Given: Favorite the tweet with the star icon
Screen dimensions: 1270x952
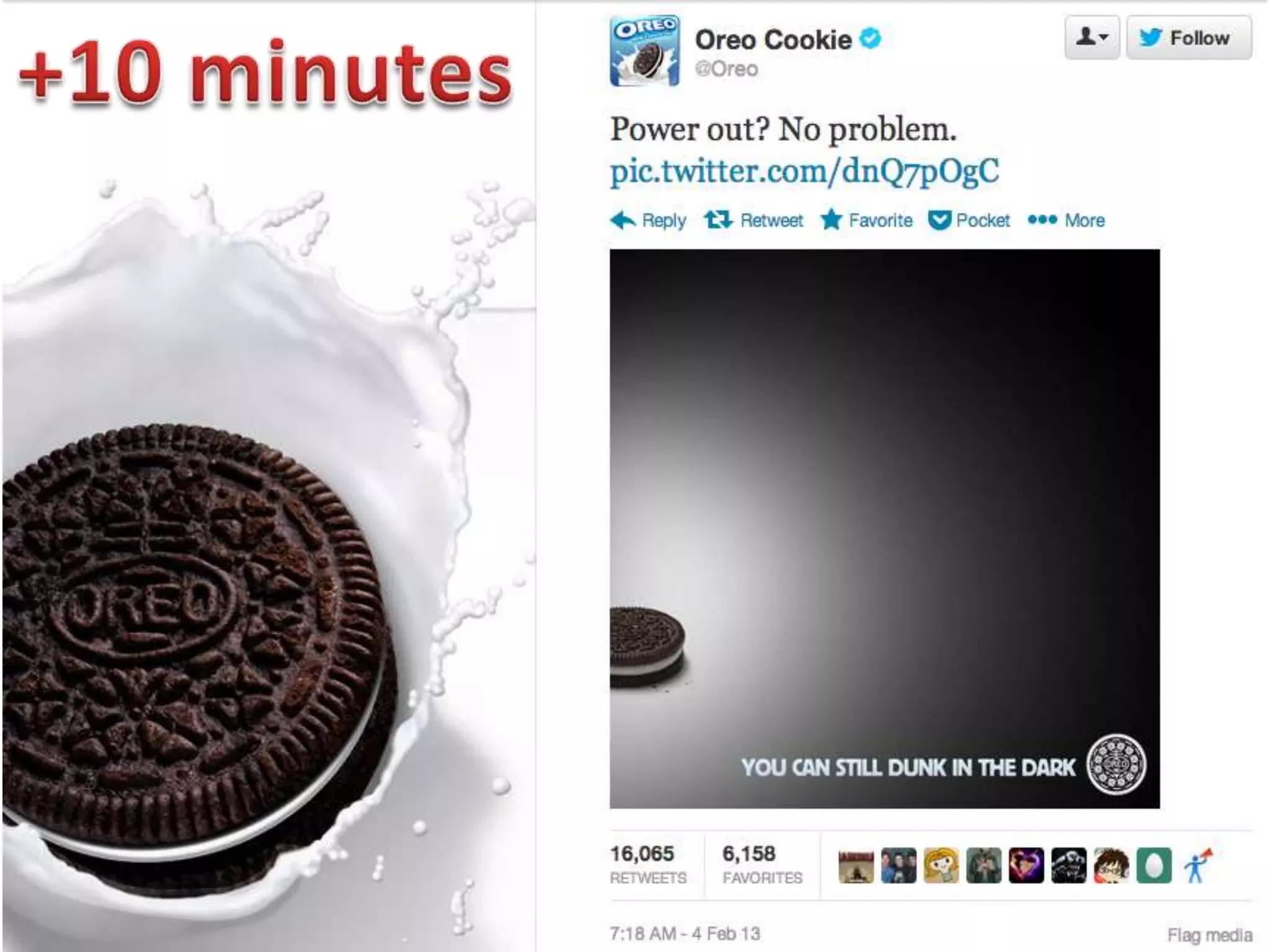Looking at the screenshot, I should [831, 219].
